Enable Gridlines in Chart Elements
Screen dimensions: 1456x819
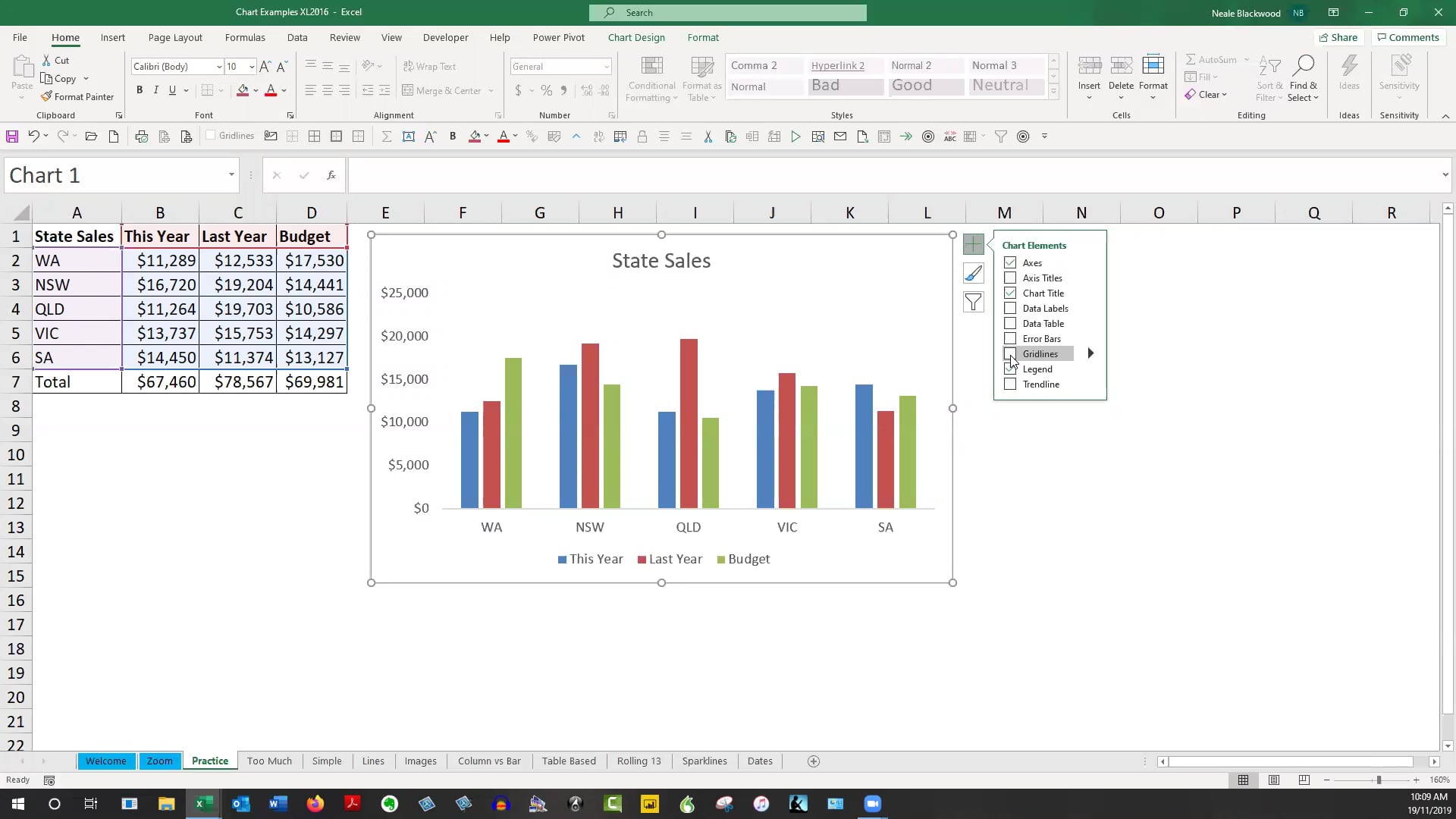point(1010,353)
